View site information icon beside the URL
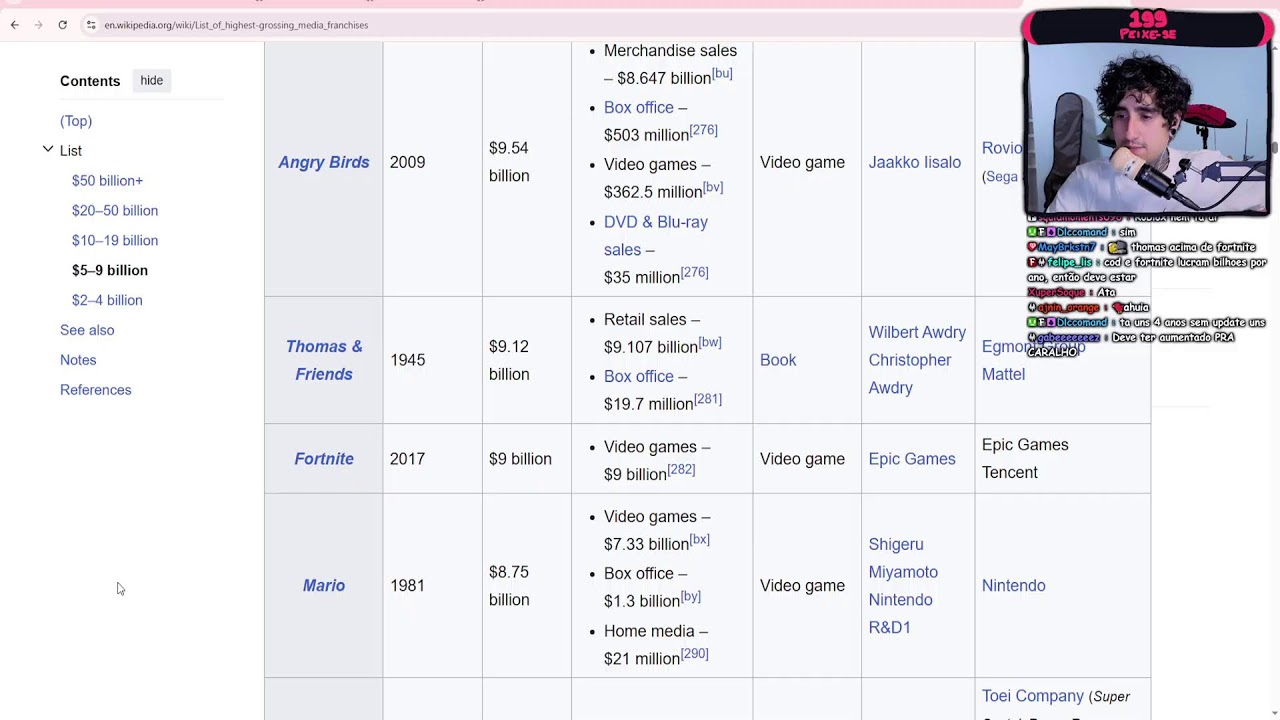1280x720 pixels. click(90, 25)
